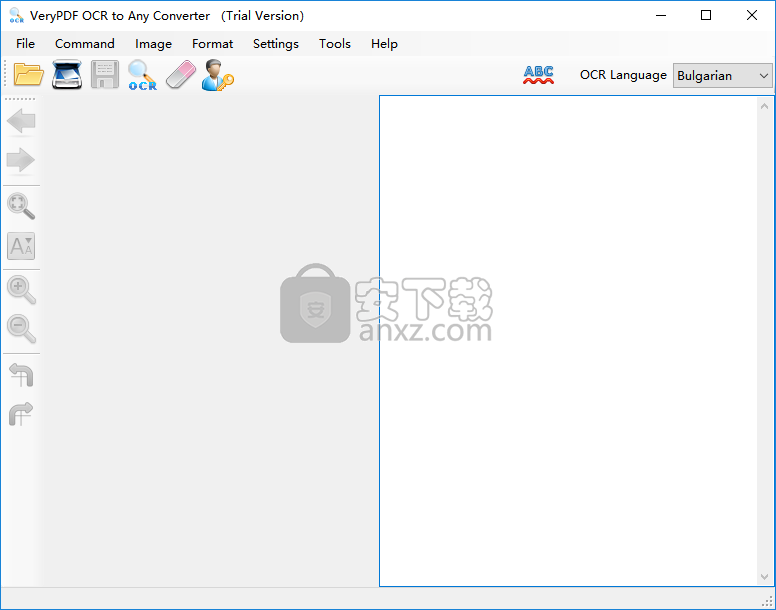Open the OCR Language dropdown showing Bulgarian
The image size is (776, 610).
[722, 76]
